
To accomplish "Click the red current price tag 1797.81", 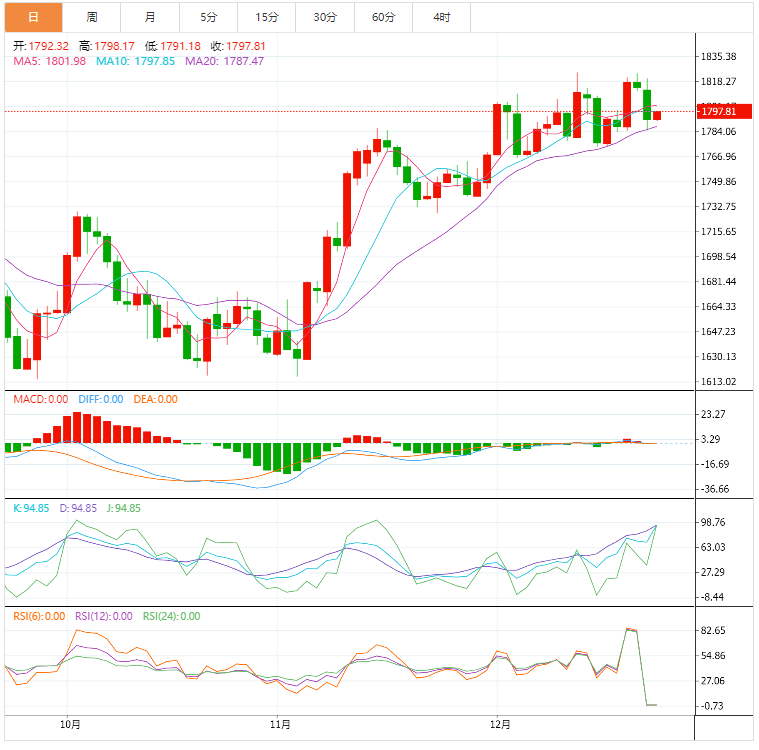I will (x=720, y=112).
